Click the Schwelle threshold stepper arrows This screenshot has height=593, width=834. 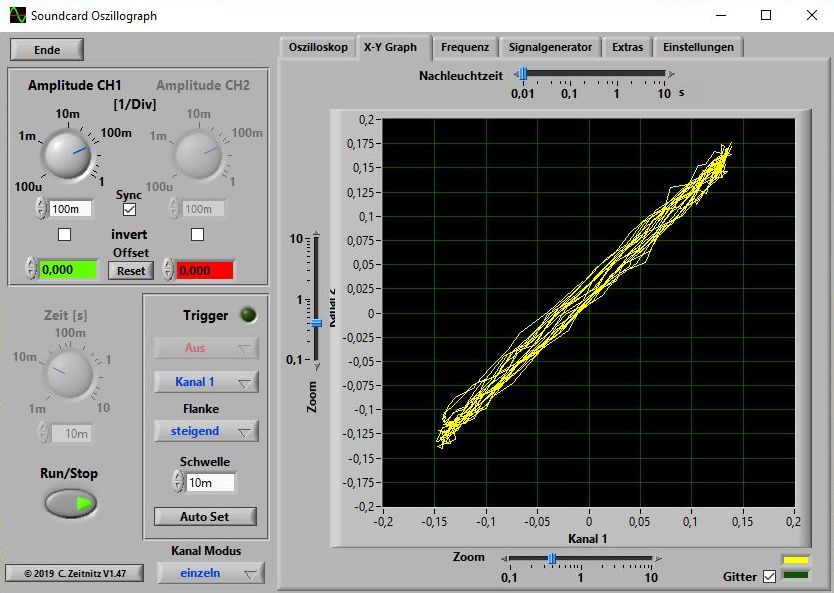pyautogui.click(x=178, y=482)
